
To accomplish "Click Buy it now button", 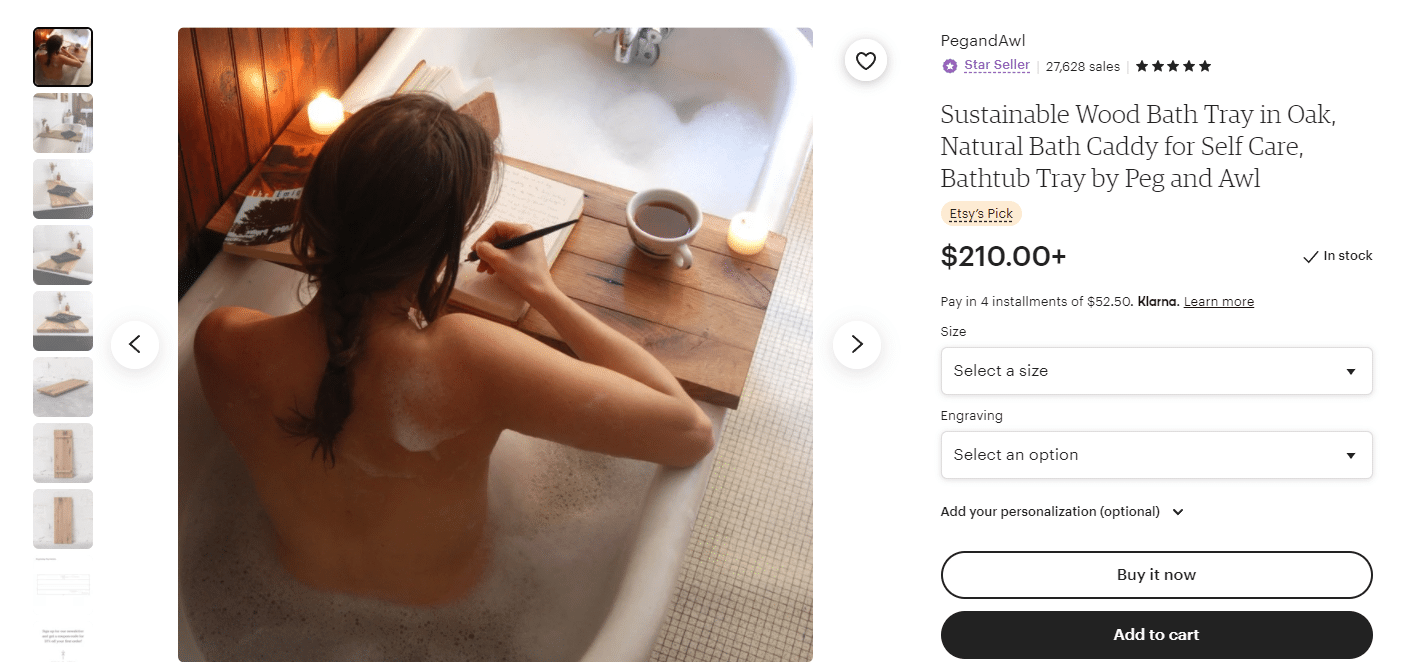I will point(1156,575).
